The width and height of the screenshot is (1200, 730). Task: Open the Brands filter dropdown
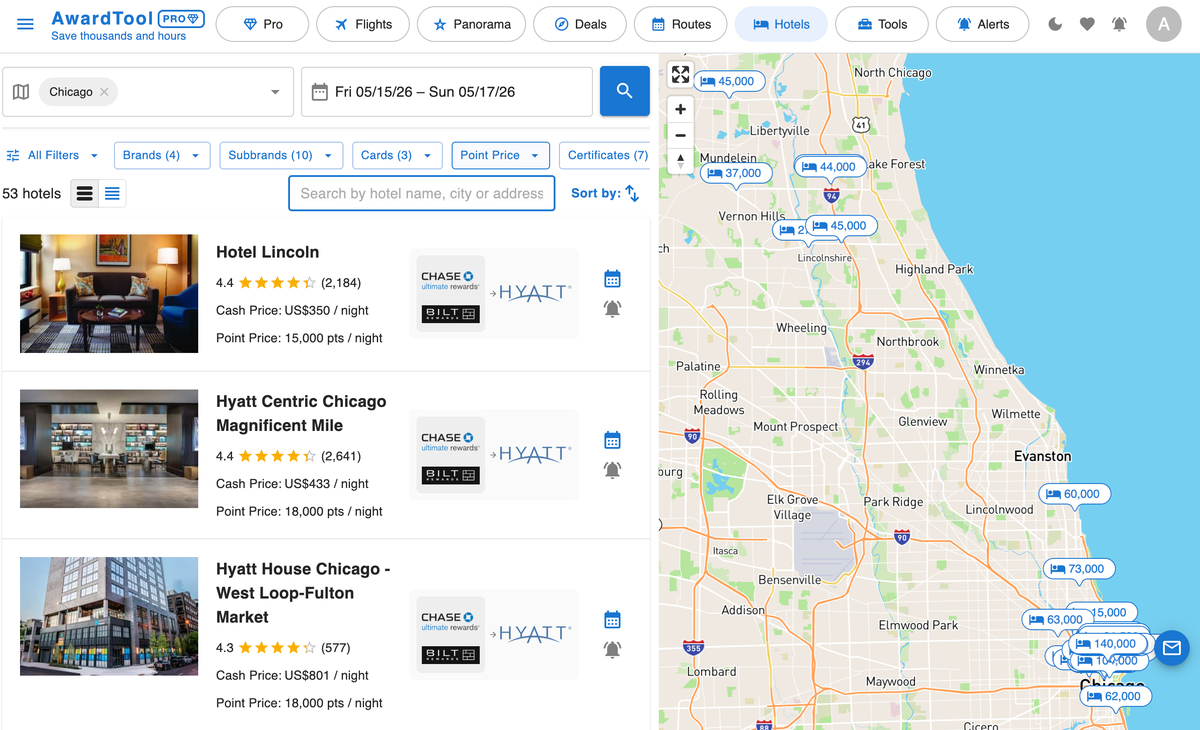[162, 155]
